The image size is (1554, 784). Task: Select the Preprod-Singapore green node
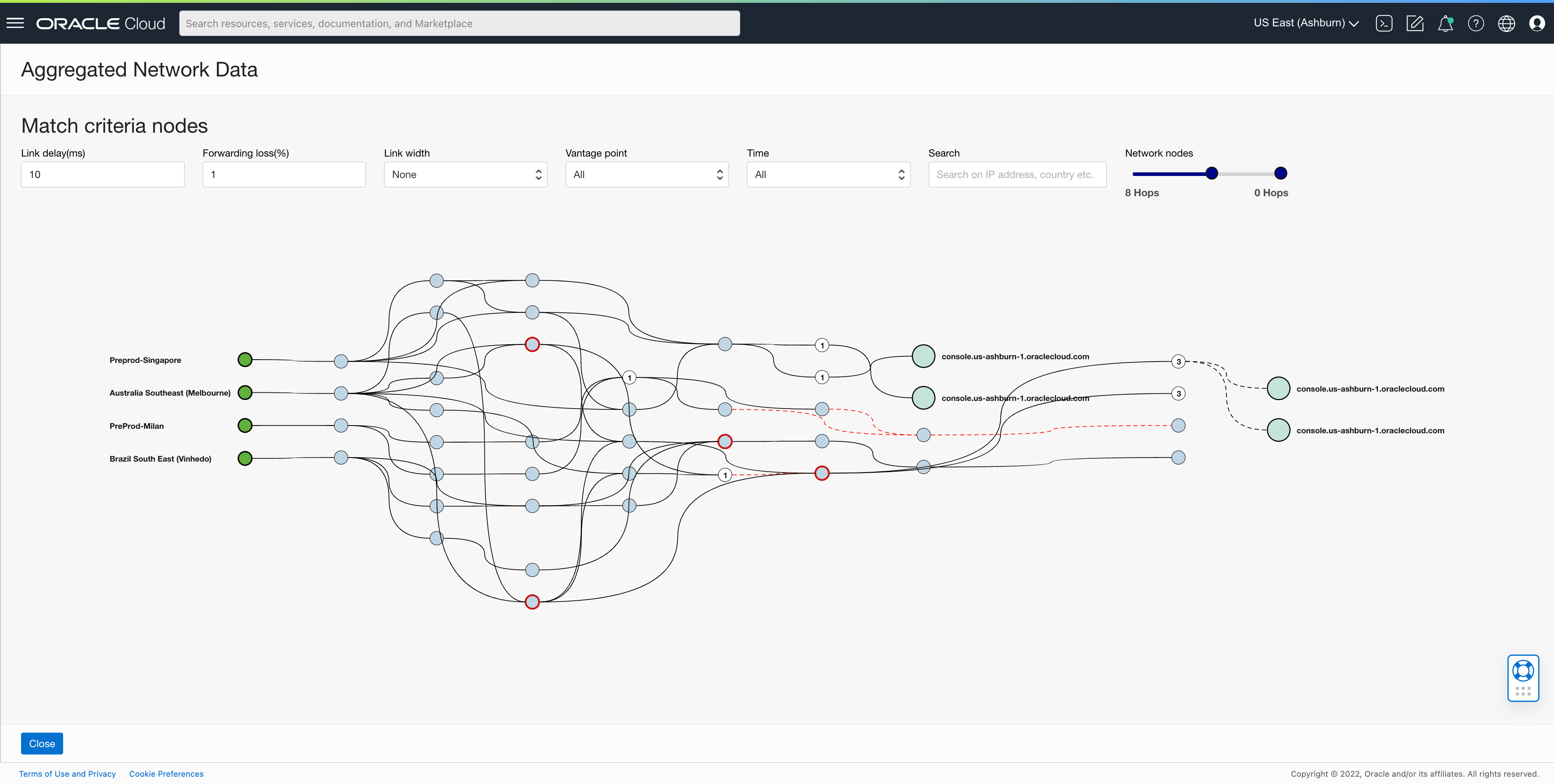pyautogui.click(x=245, y=359)
